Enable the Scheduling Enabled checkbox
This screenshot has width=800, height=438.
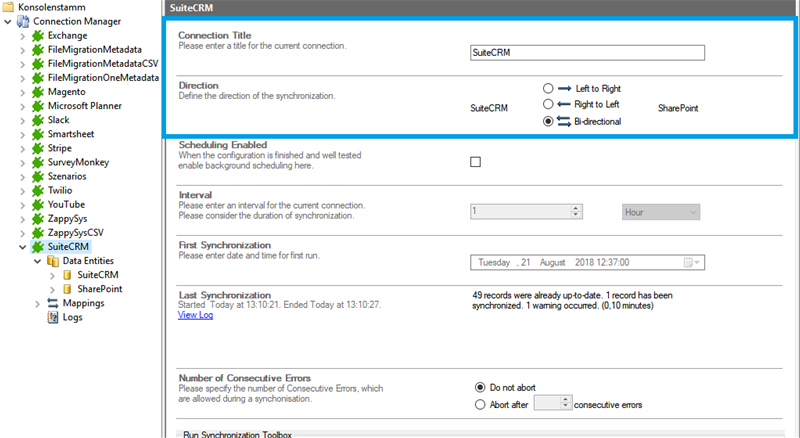click(475, 162)
